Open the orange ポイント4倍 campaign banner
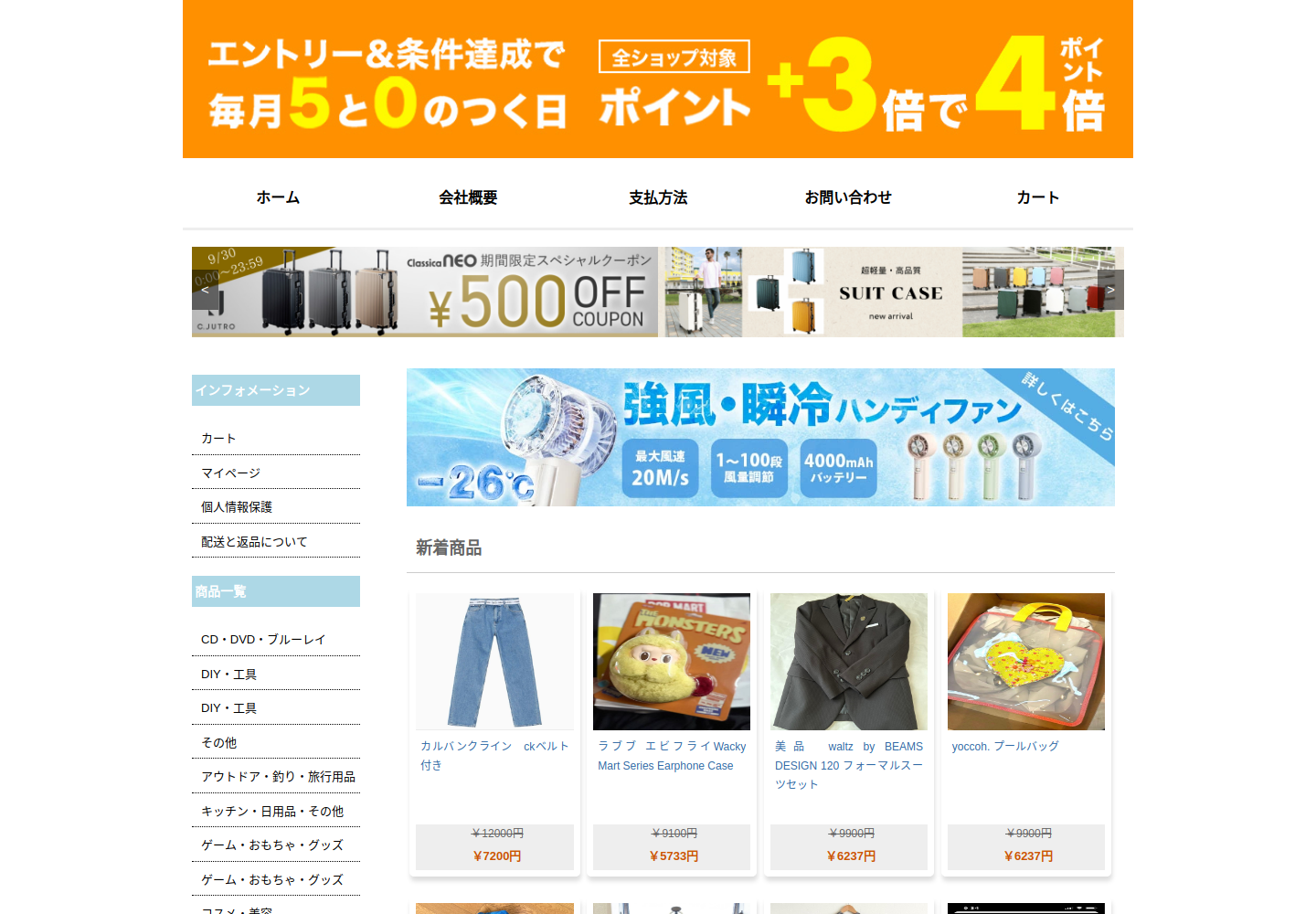The height and width of the screenshot is (914, 1316). click(x=658, y=80)
